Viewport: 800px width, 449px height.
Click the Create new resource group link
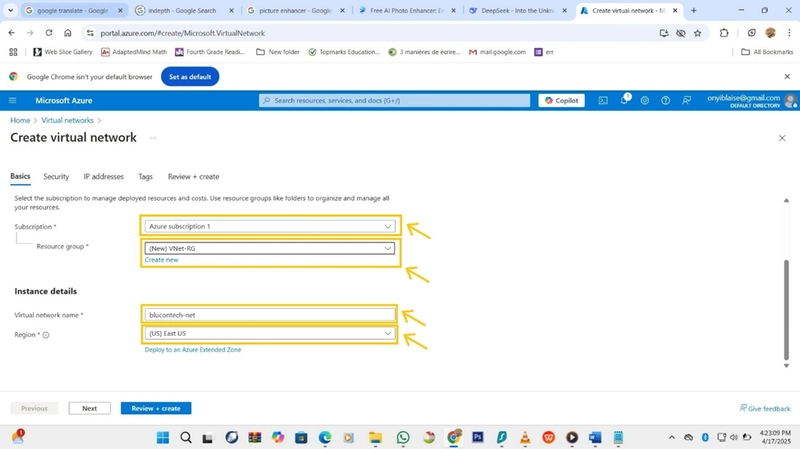161,260
